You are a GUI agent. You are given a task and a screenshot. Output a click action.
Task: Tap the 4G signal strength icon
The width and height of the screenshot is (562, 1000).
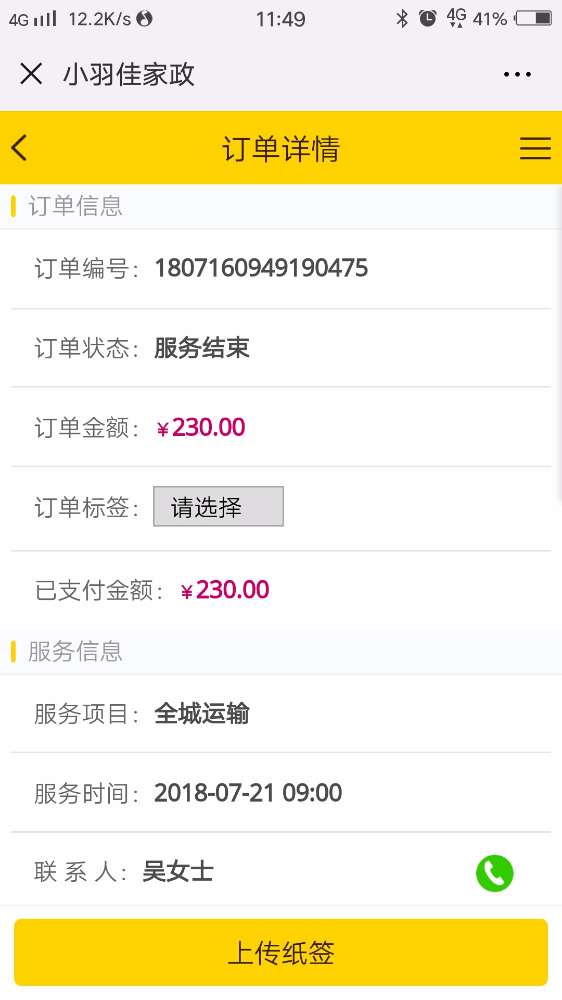tap(32, 19)
